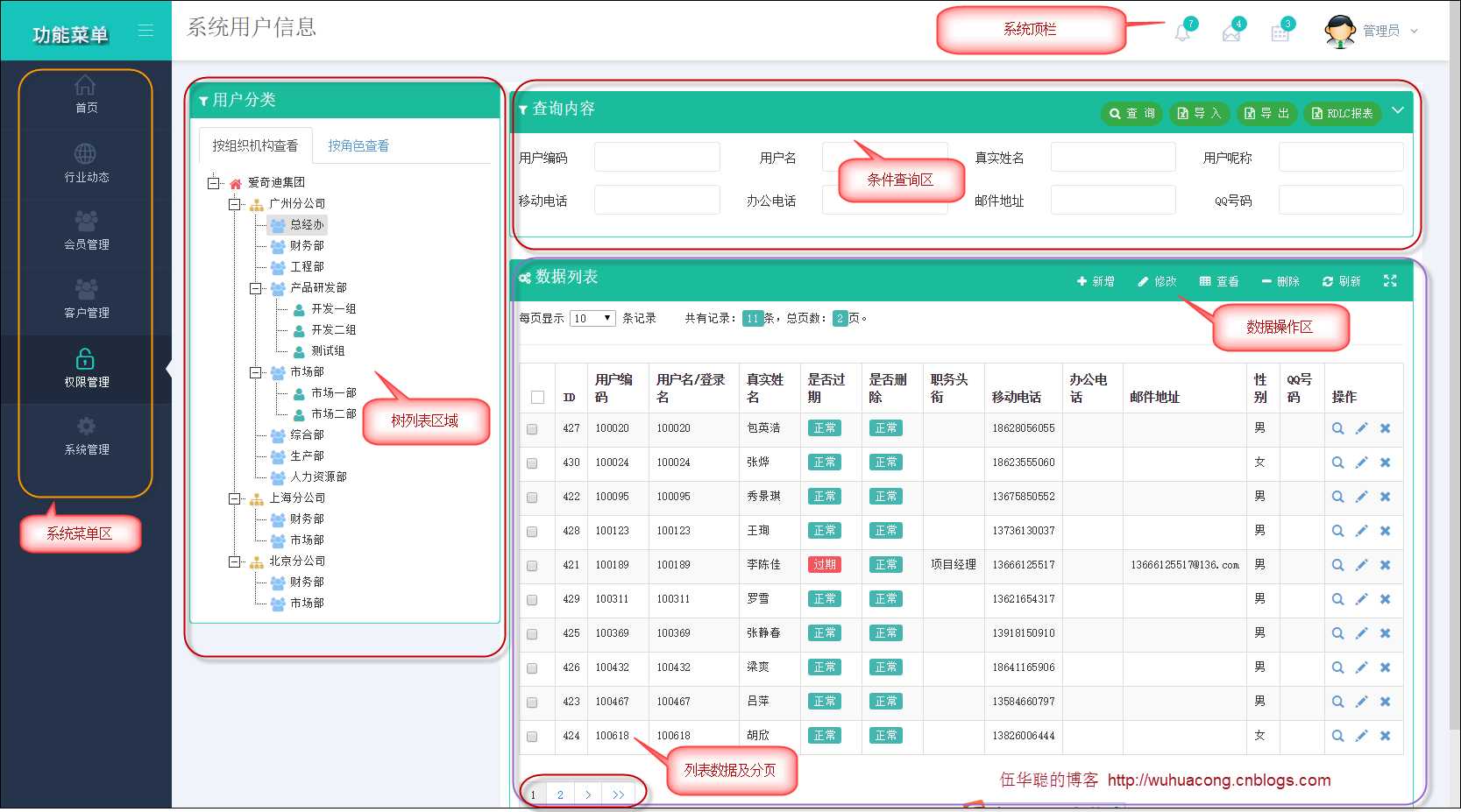1461x812 pixels.
Task: Open 客户管理 sidebar item
Action: coord(86,300)
